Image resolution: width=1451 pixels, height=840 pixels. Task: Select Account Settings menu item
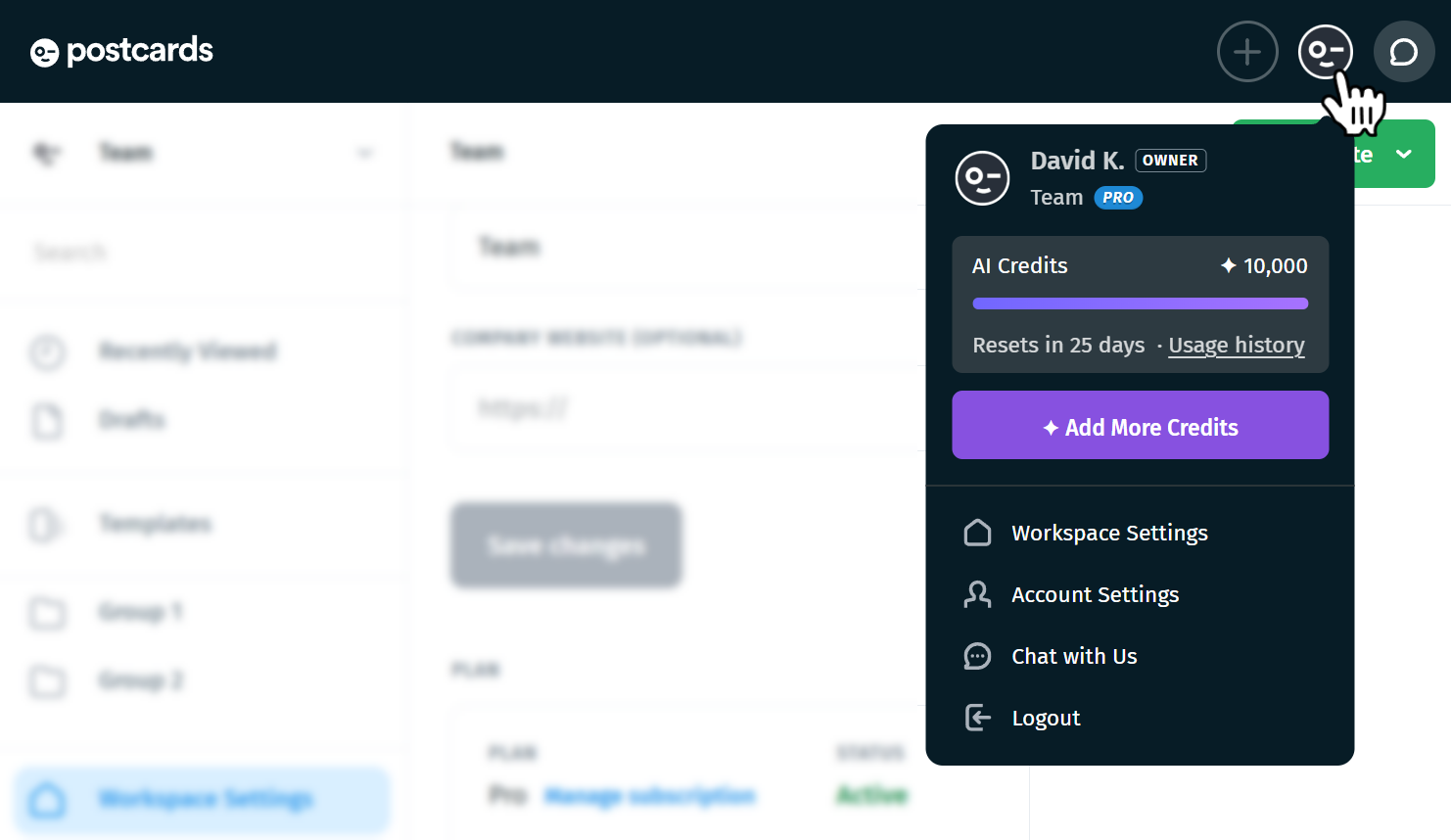point(1140,594)
